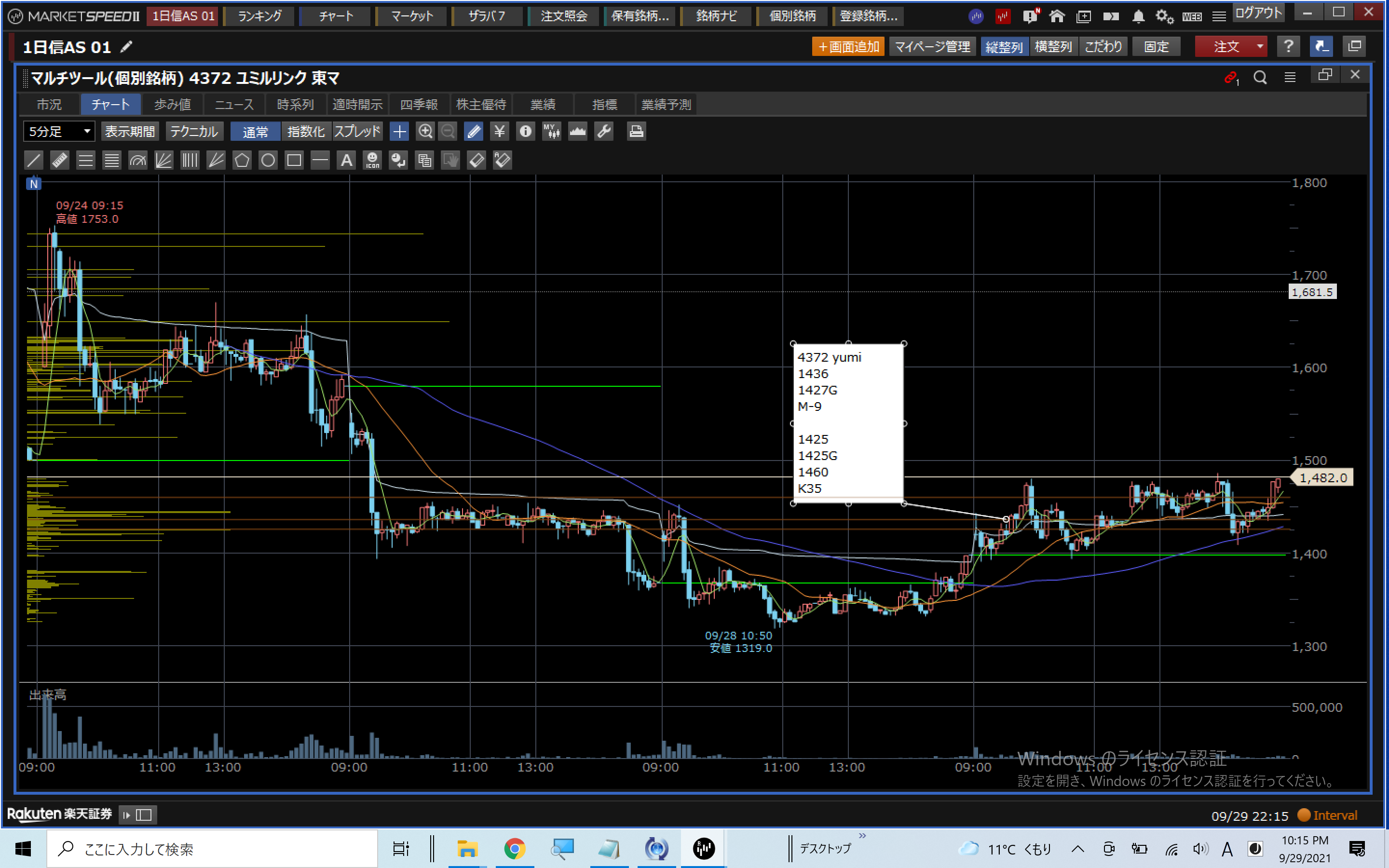
Task: Click the yen price display icon
Action: point(499,132)
